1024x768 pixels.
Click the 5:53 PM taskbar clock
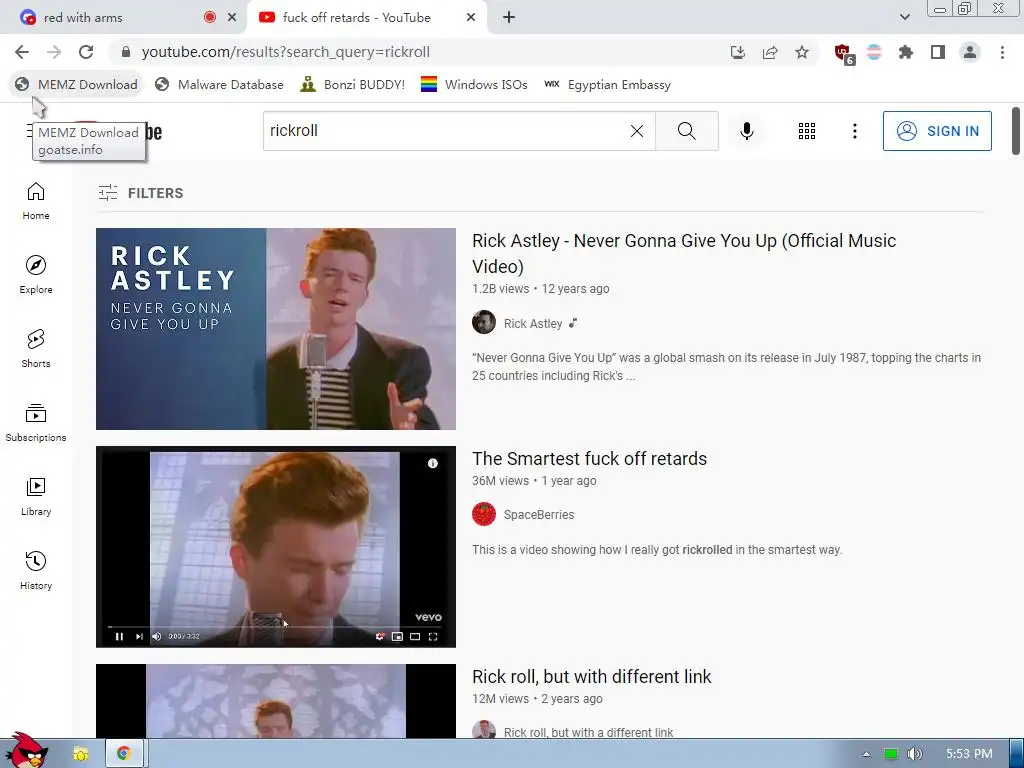click(969, 754)
